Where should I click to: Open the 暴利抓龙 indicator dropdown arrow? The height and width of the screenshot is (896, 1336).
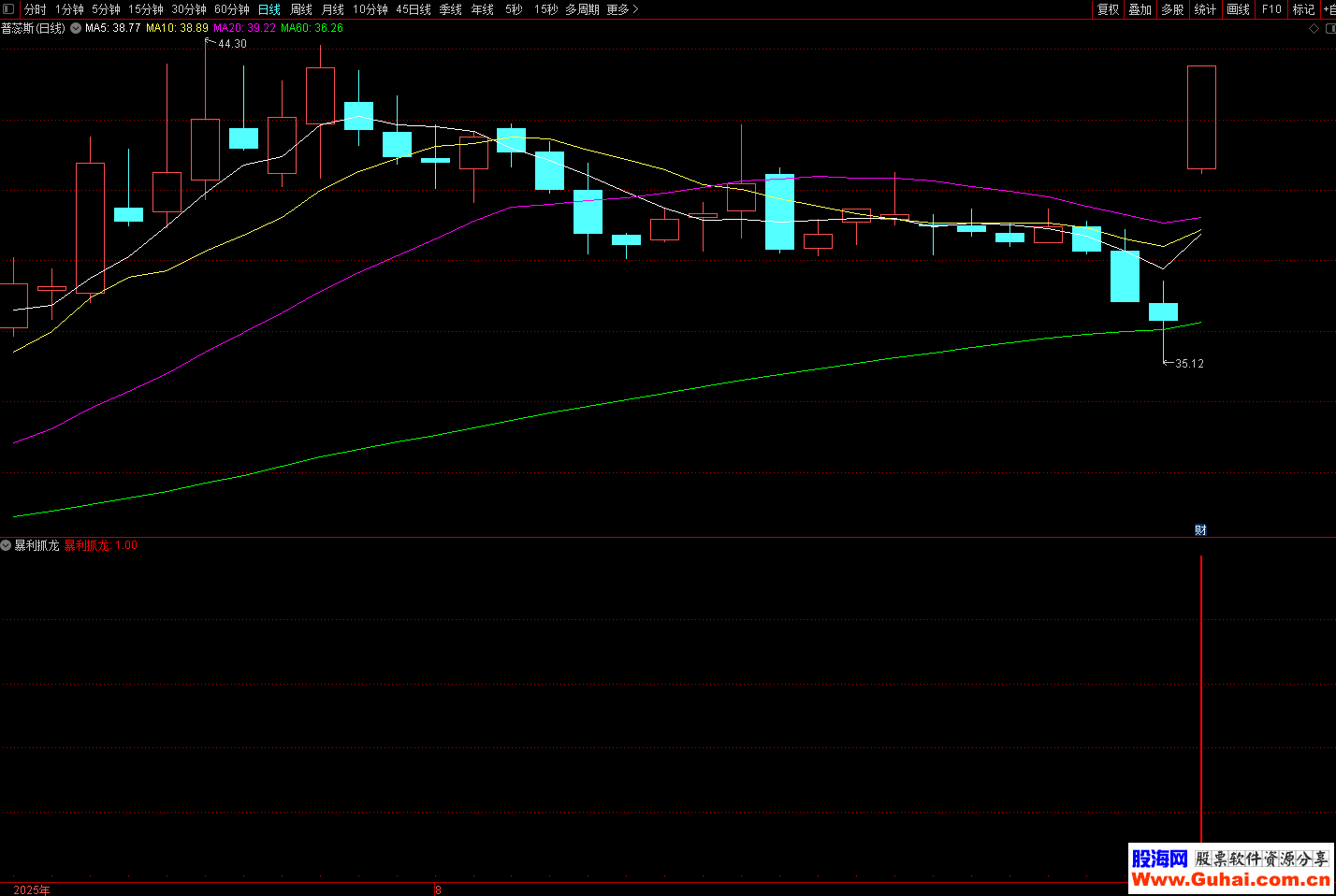pos(6,545)
